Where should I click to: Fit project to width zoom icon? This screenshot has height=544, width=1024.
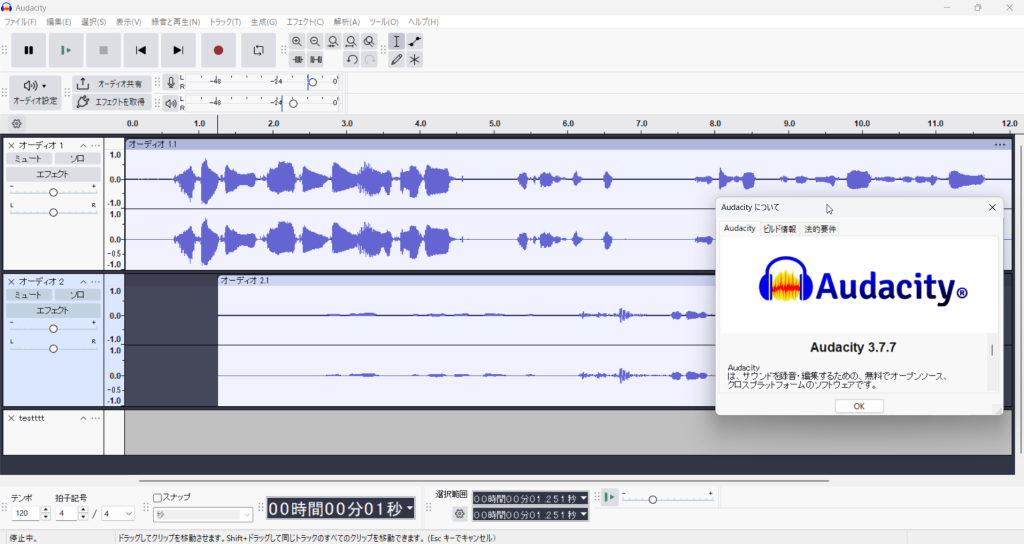(x=351, y=41)
